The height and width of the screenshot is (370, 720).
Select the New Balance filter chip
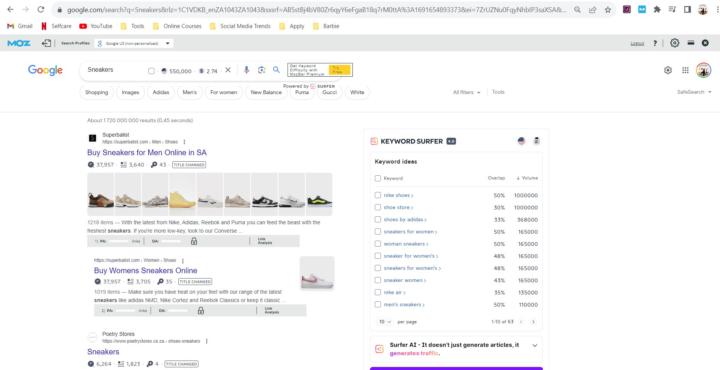click(x=266, y=92)
